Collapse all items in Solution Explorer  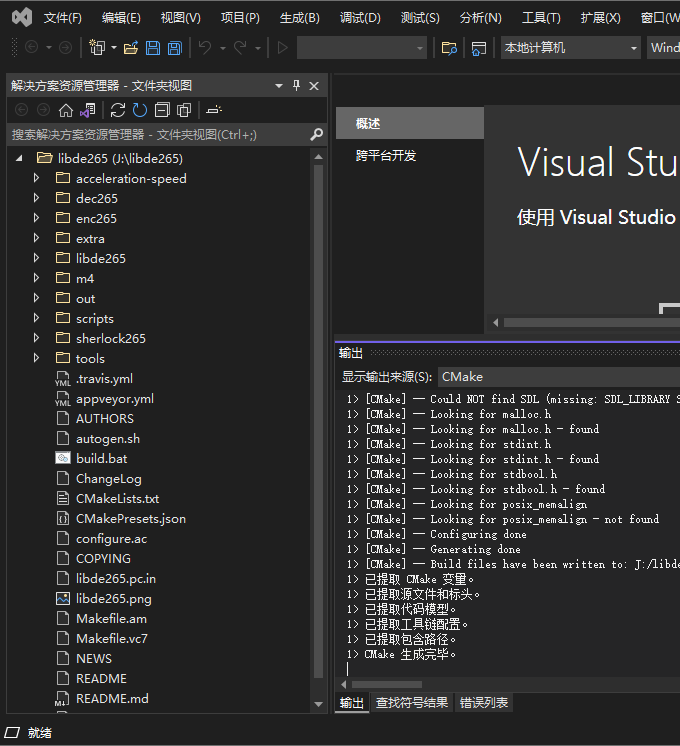click(162, 110)
